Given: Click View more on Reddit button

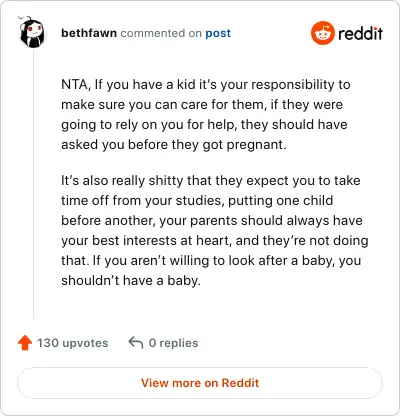Looking at the screenshot, I should [x=200, y=383].
